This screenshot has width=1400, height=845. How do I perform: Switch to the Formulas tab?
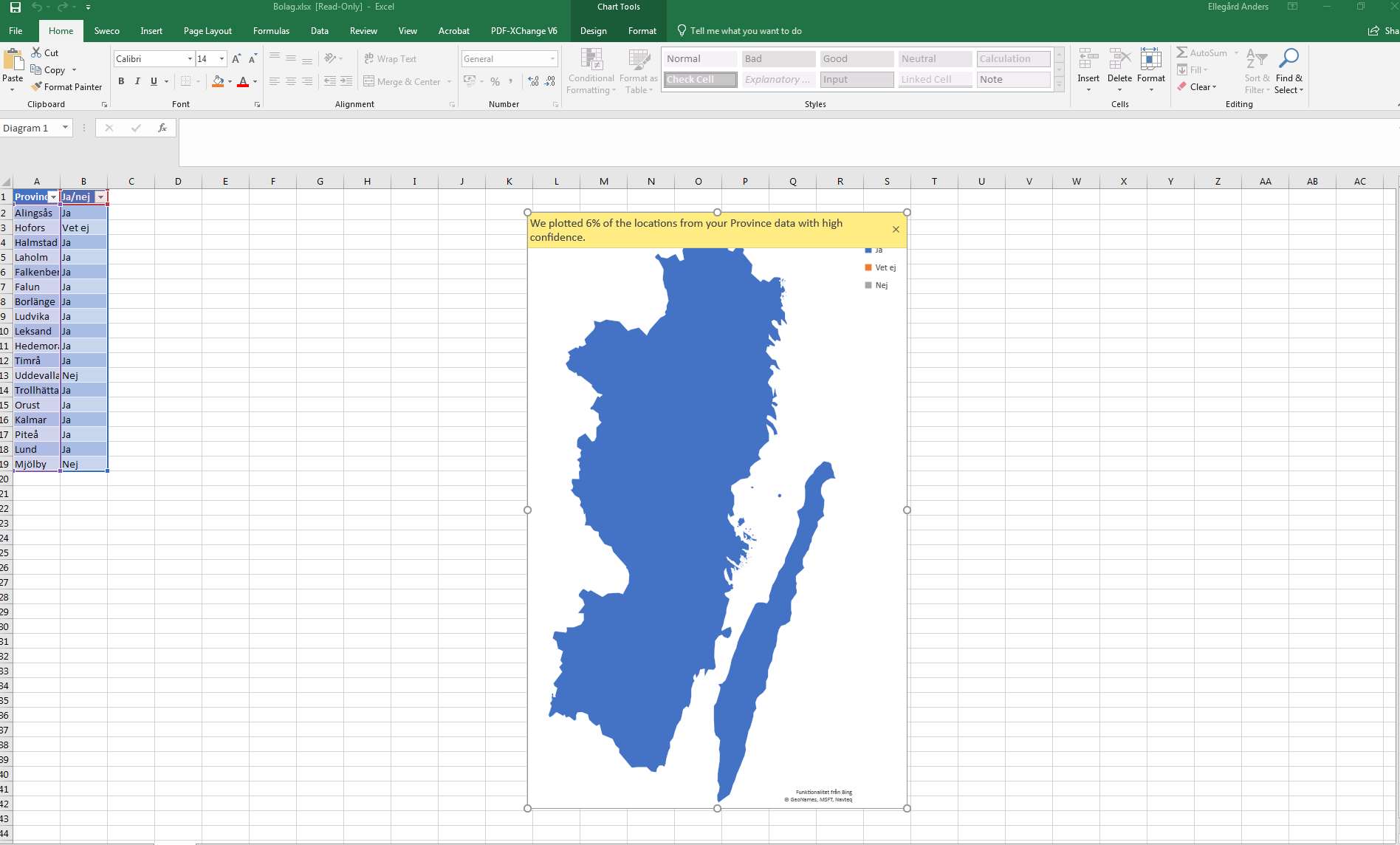click(271, 31)
